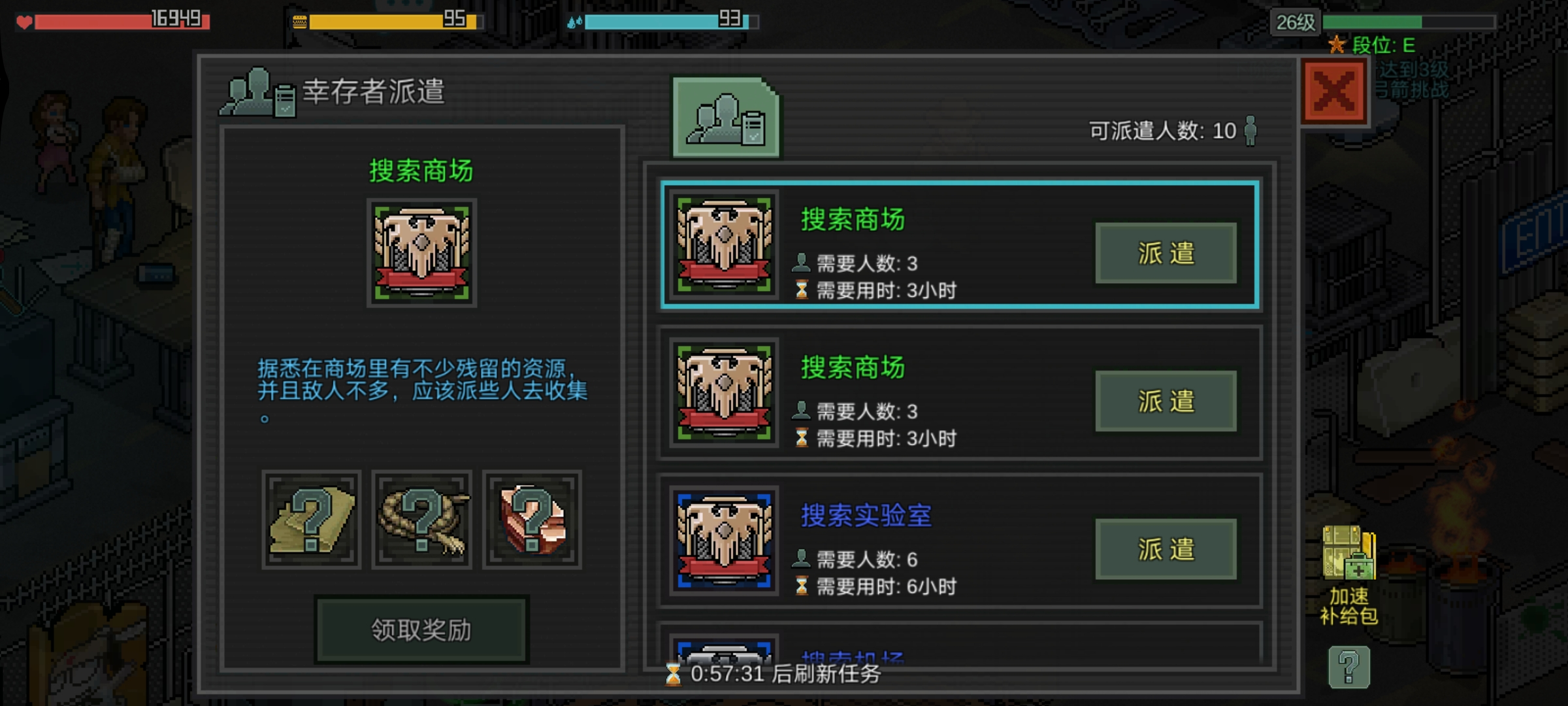Dispatch survivors to second 搜索商场 mission

point(1166,401)
